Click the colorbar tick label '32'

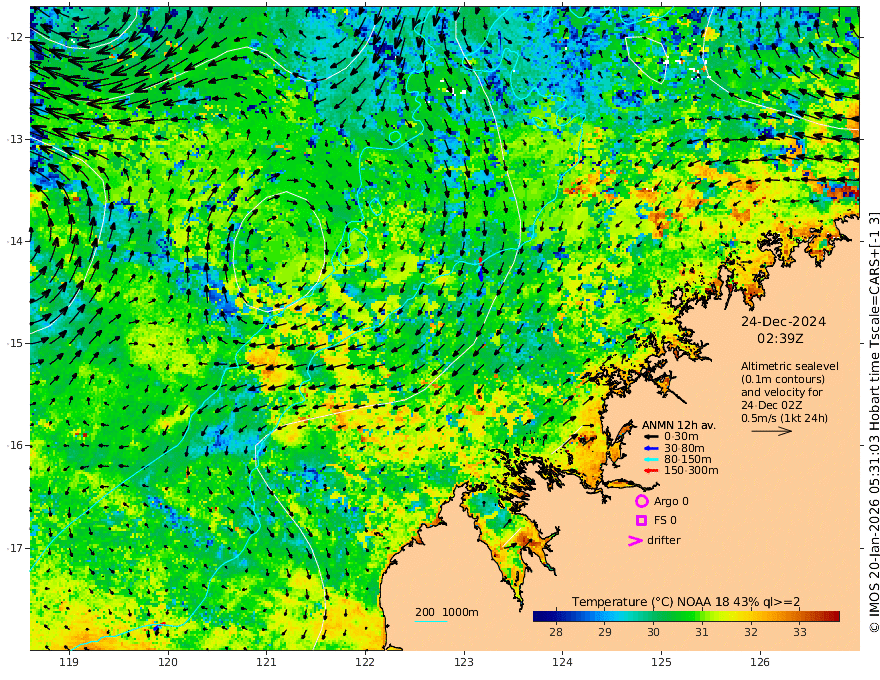[751, 632]
